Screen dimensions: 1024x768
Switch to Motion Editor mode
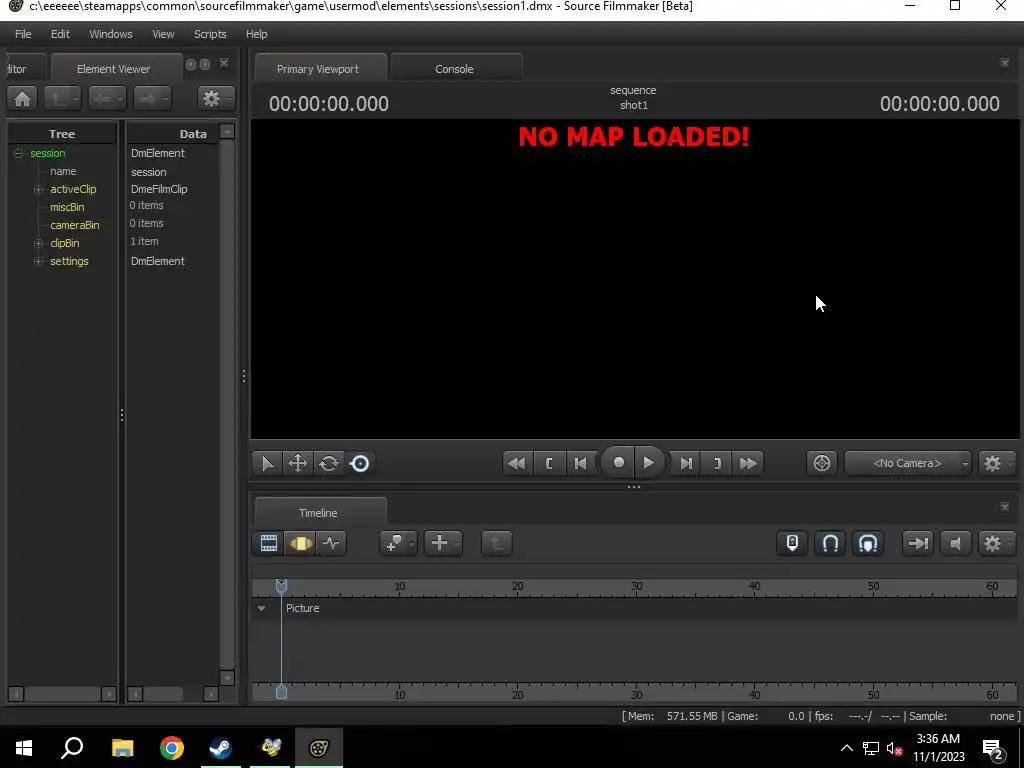coord(300,543)
